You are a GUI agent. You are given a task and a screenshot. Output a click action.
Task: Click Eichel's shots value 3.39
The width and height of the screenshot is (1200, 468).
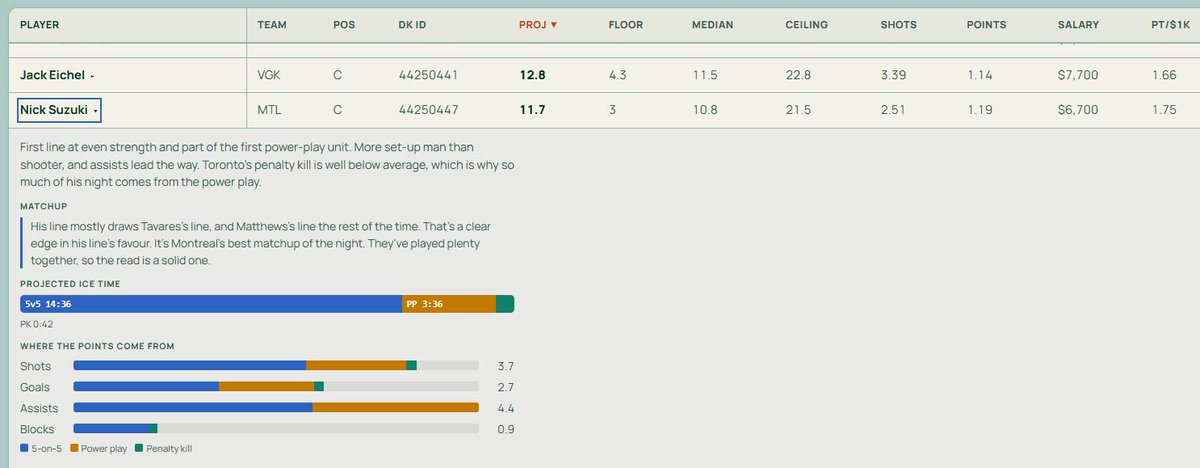[x=893, y=75]
